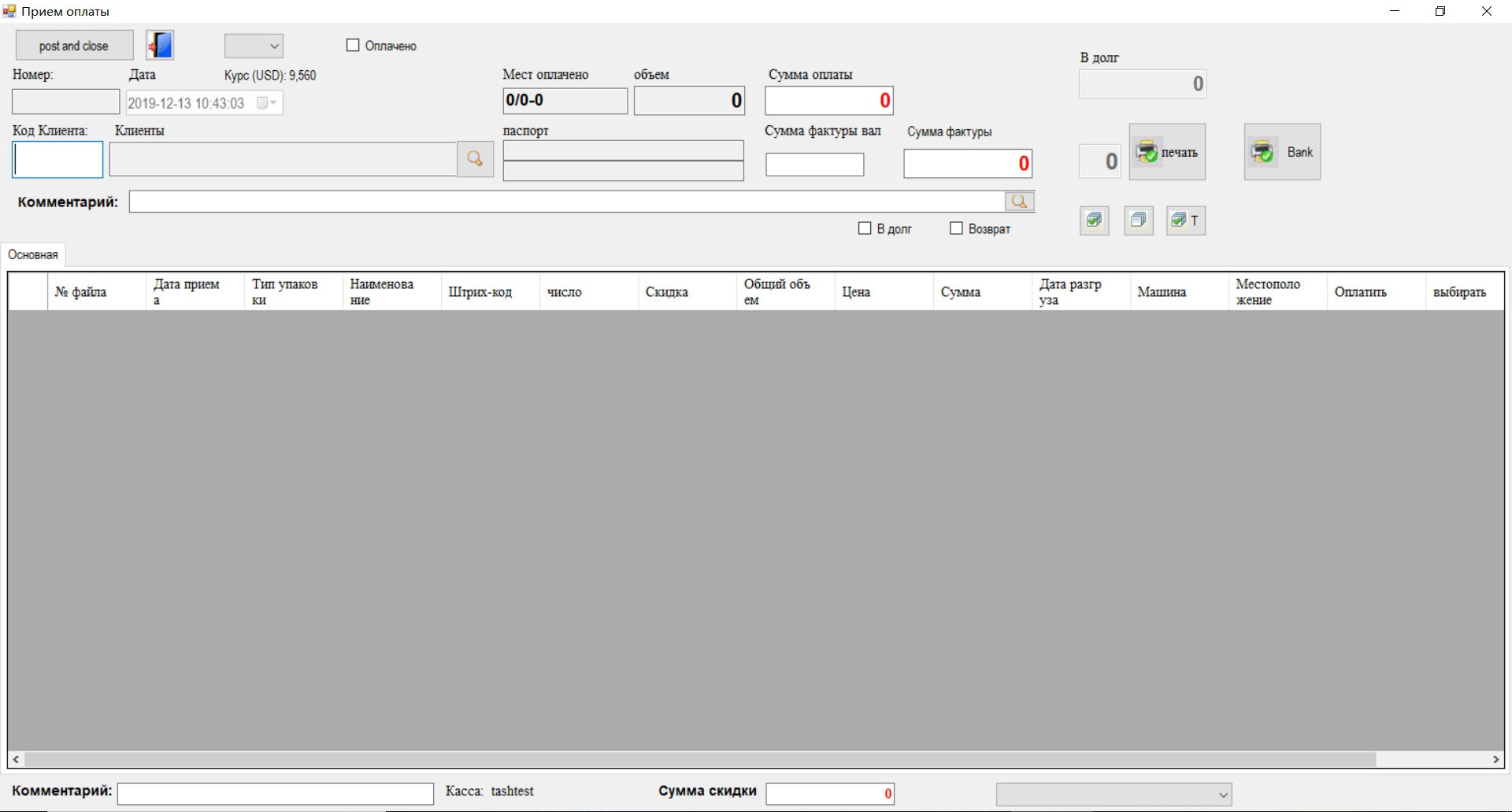Check the Возврат checkbox
The width and height of the screenshot is (1512, 812).
[956, 228]
